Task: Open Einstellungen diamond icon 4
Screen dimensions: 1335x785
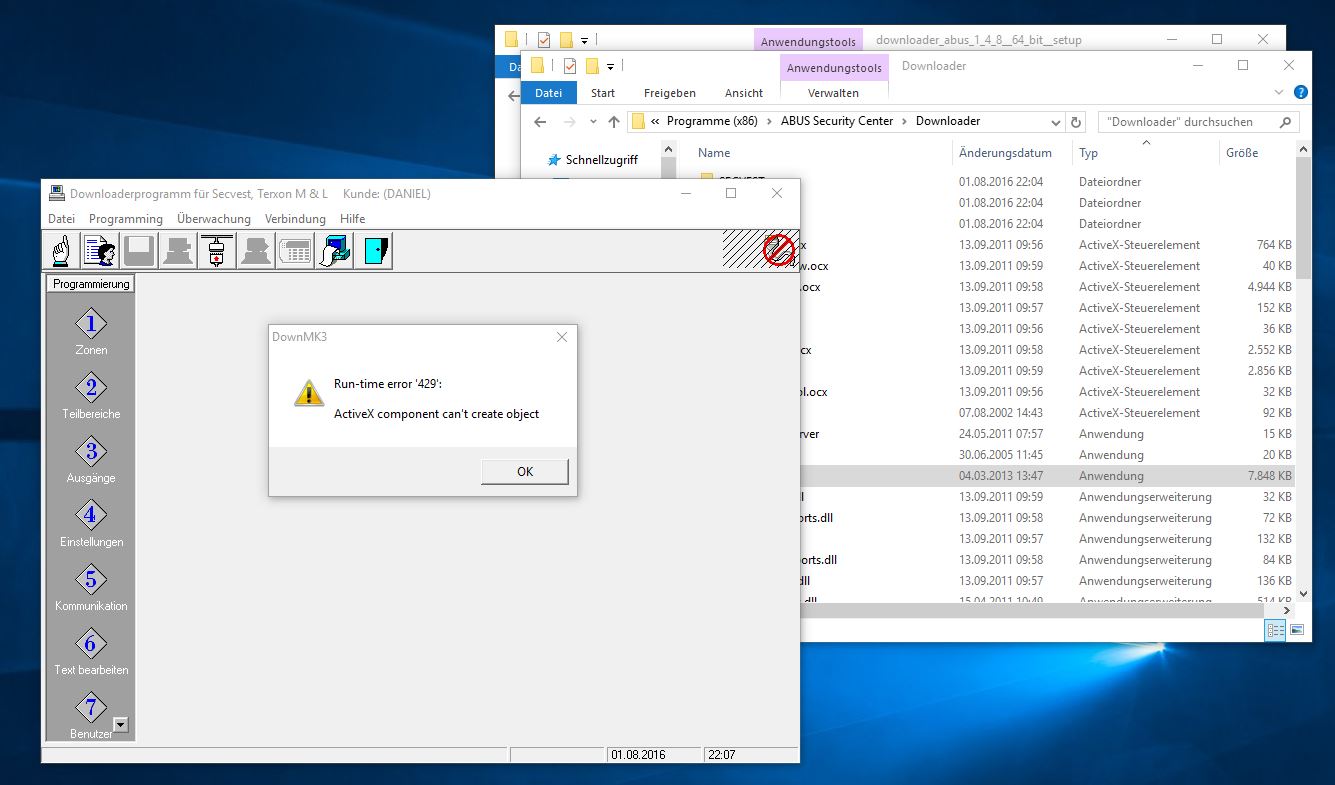Action: pyautogui.click(x=91, y=516)
